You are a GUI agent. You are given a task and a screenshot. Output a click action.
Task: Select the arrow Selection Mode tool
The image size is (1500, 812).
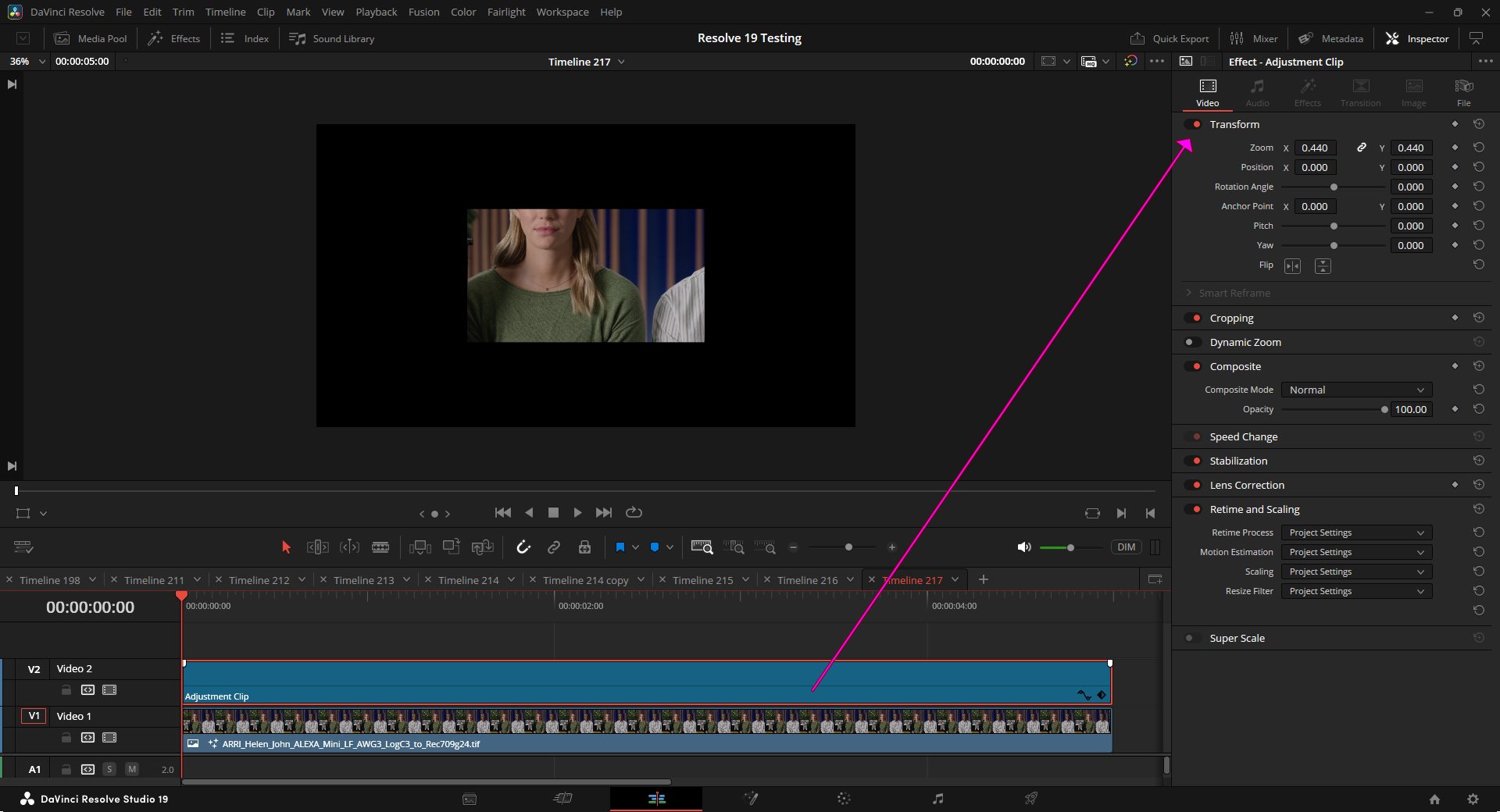coord(286,547)
